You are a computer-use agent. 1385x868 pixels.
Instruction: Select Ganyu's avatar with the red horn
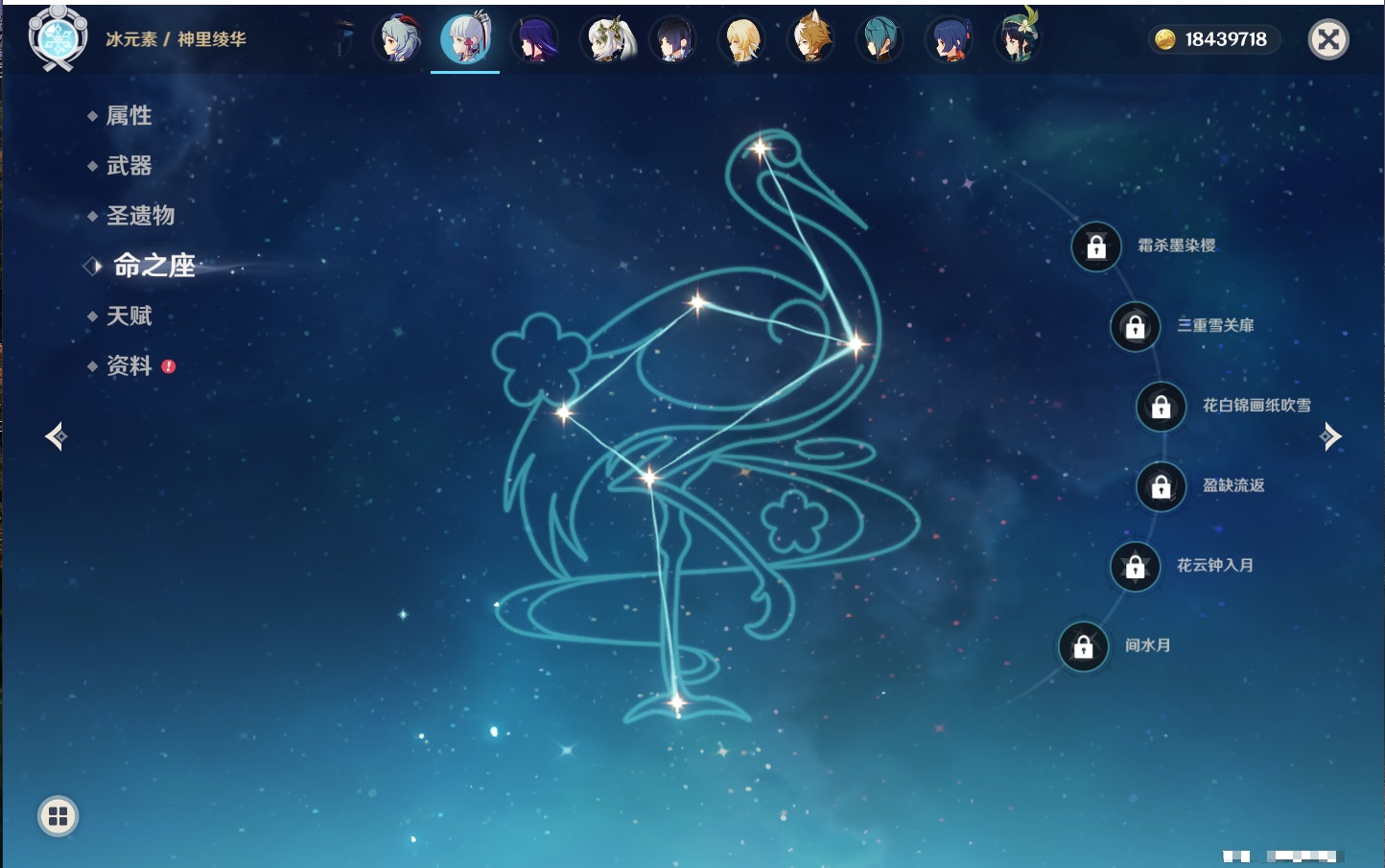click(x=397, y=39)
